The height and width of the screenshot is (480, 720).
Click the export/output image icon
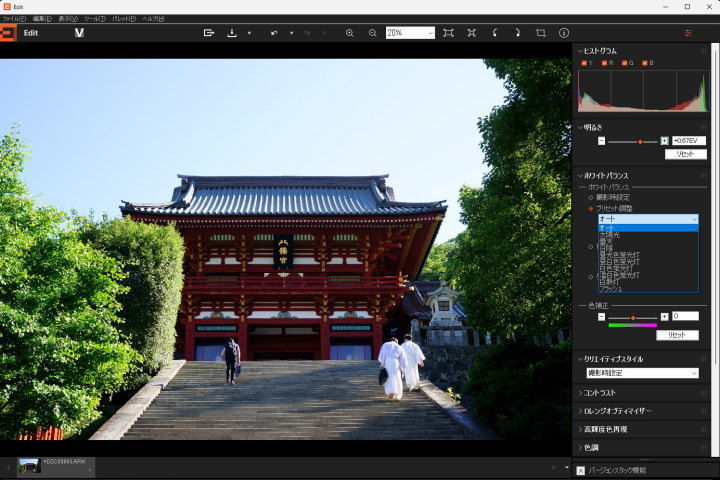[x=208, y=33]
